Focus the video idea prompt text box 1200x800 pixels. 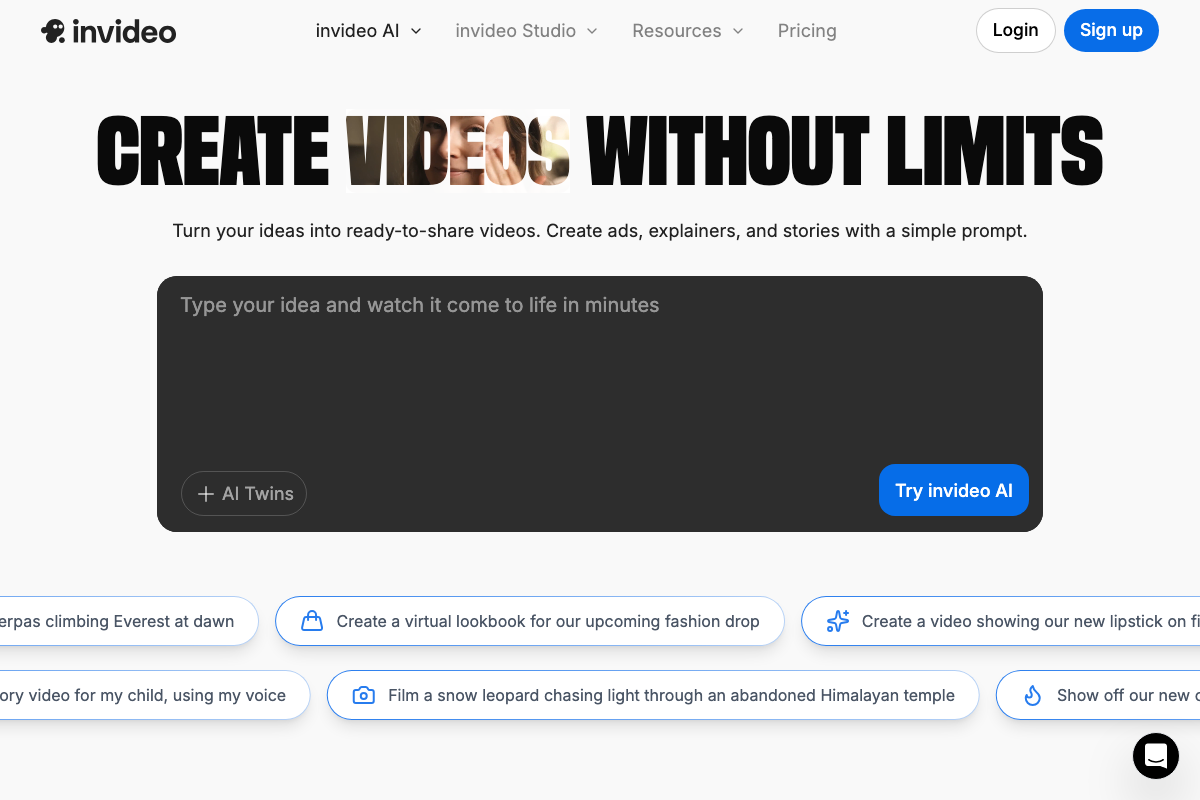600,370
